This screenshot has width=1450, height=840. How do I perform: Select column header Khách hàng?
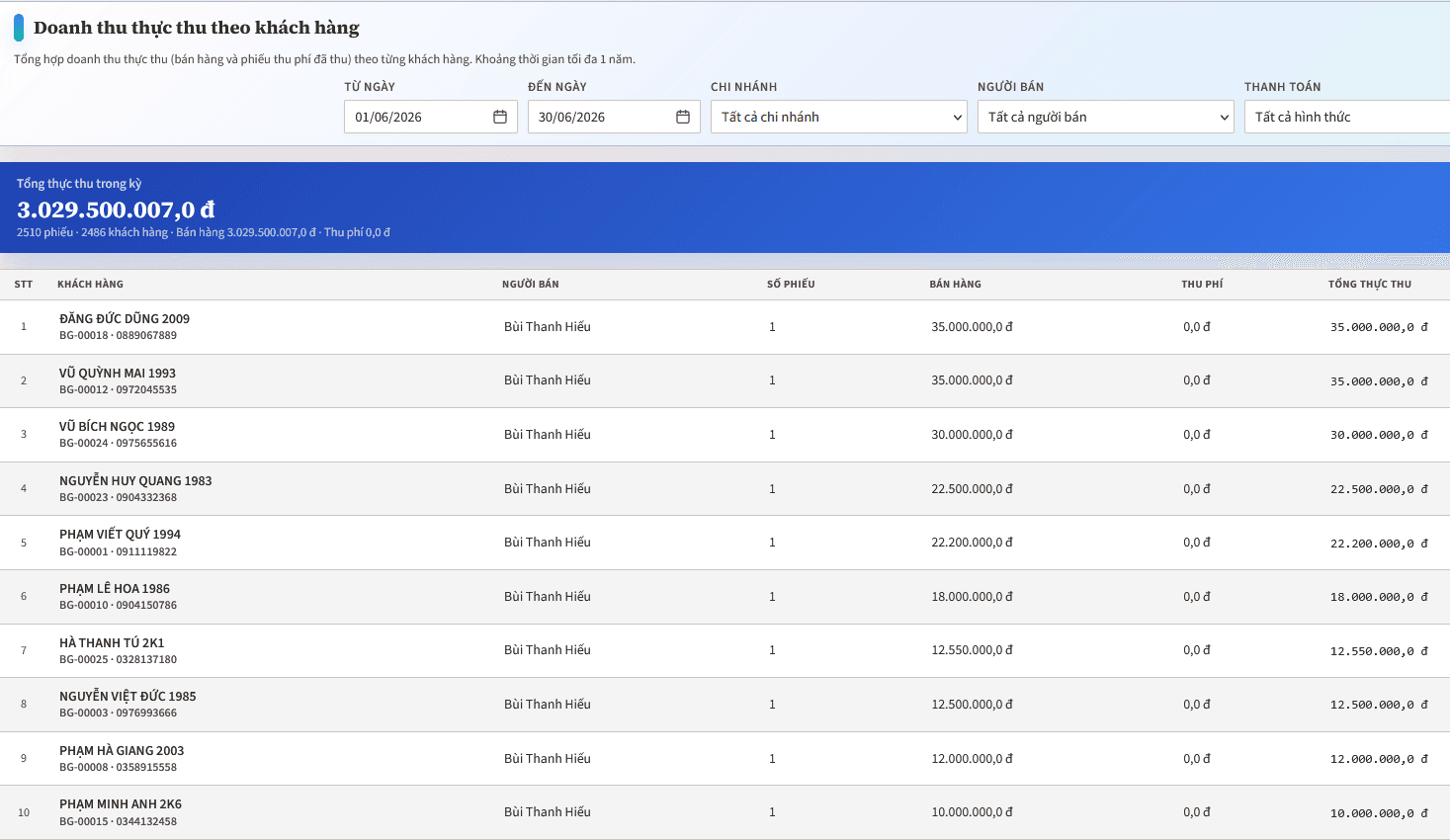tap(90, 284)
